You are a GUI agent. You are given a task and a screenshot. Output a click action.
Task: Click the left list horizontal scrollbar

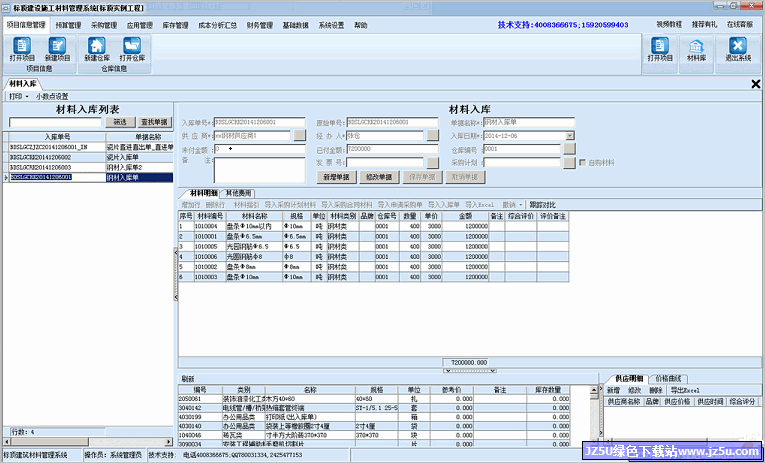(87, 442)
